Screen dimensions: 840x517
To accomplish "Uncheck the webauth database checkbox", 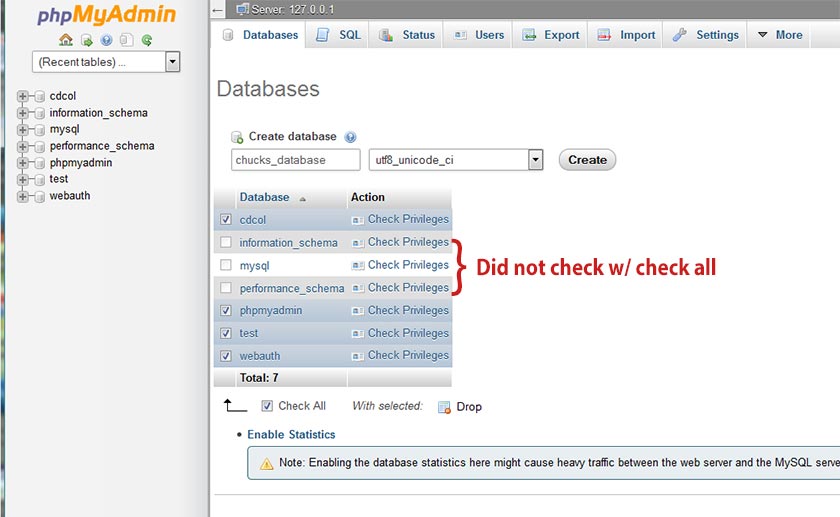I will pos(226,356).
